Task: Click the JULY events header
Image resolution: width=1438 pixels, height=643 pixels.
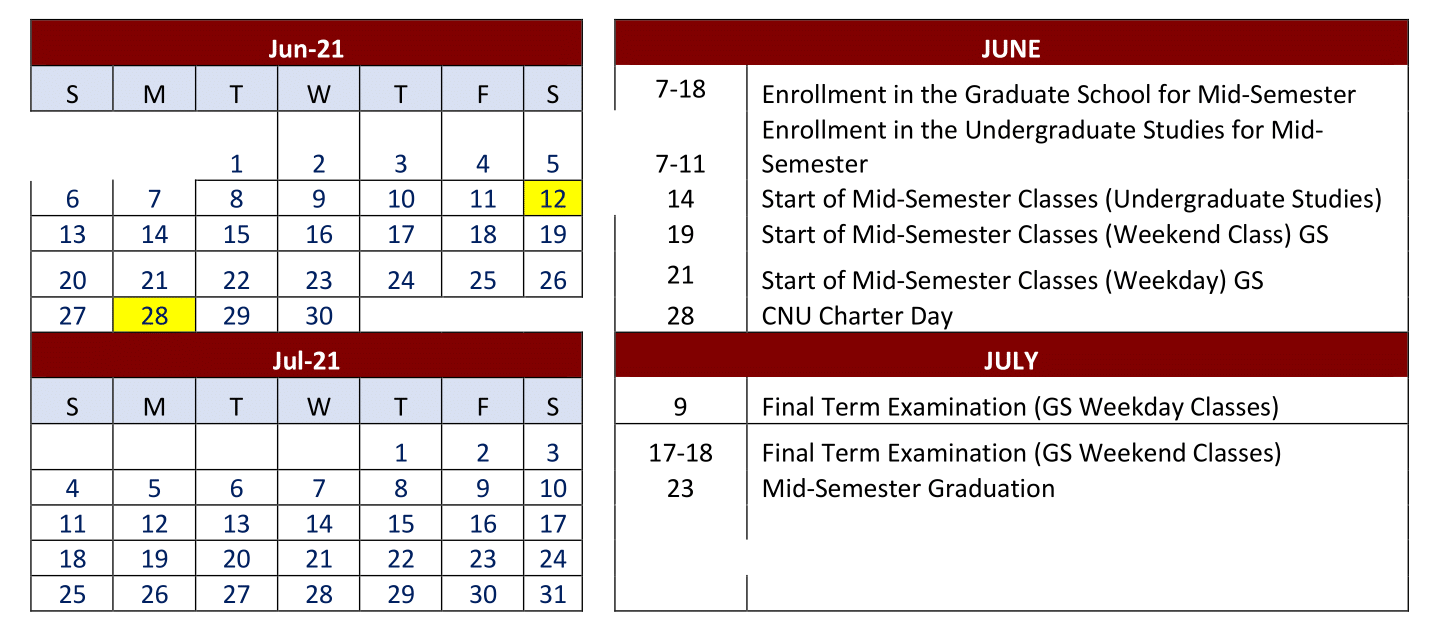Action: (1010, 360)
